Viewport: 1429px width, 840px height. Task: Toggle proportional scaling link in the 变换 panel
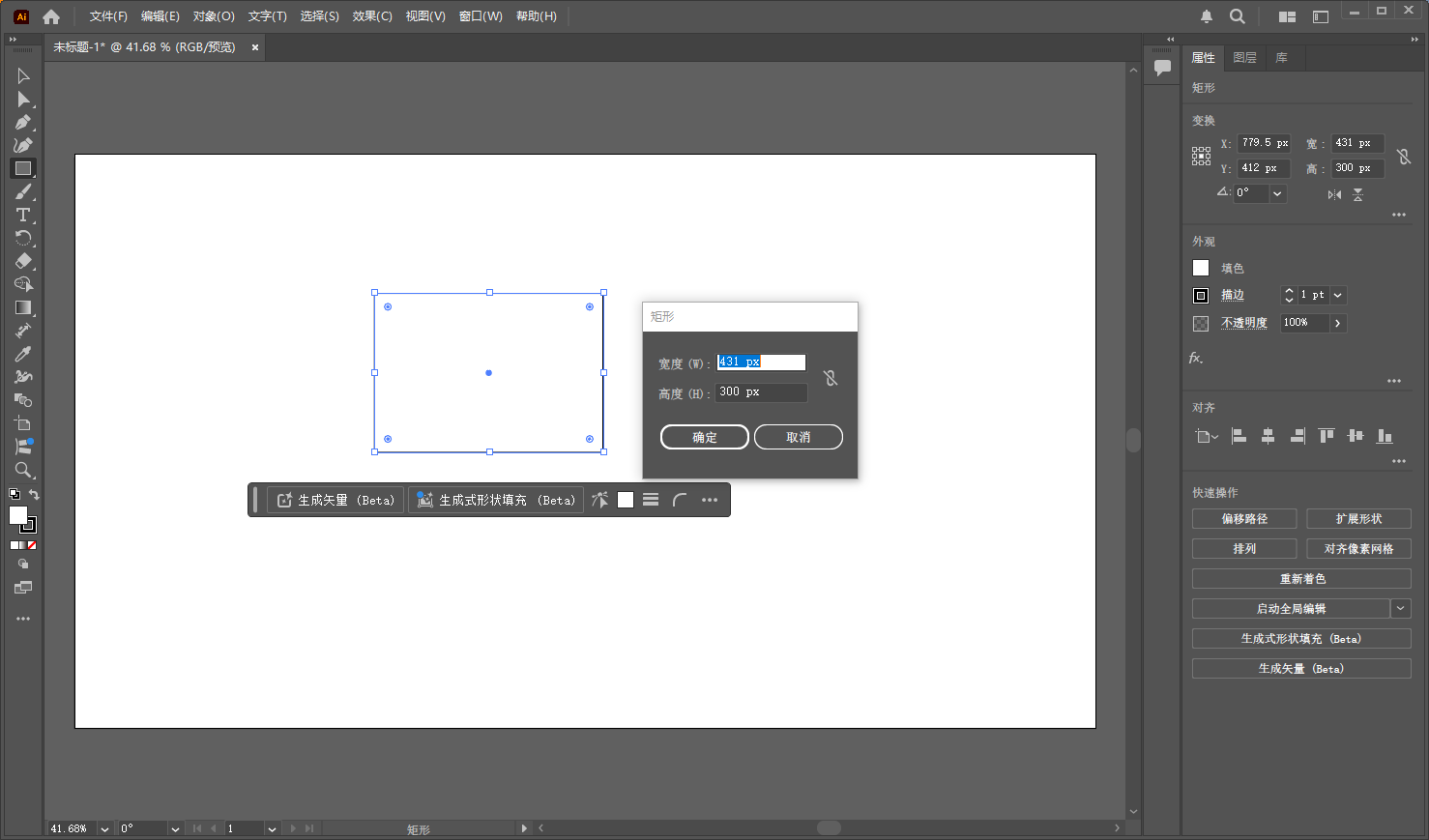click(x=1404, y=156)
